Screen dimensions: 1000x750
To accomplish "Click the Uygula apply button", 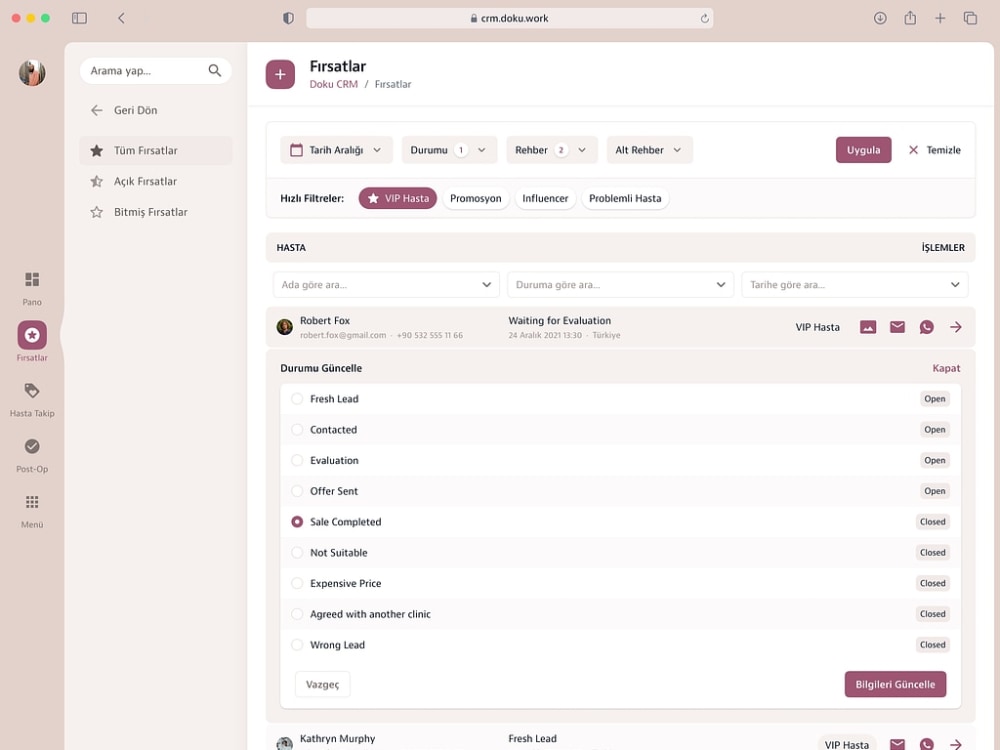I will pyautogui.click(x=864, y=150).
